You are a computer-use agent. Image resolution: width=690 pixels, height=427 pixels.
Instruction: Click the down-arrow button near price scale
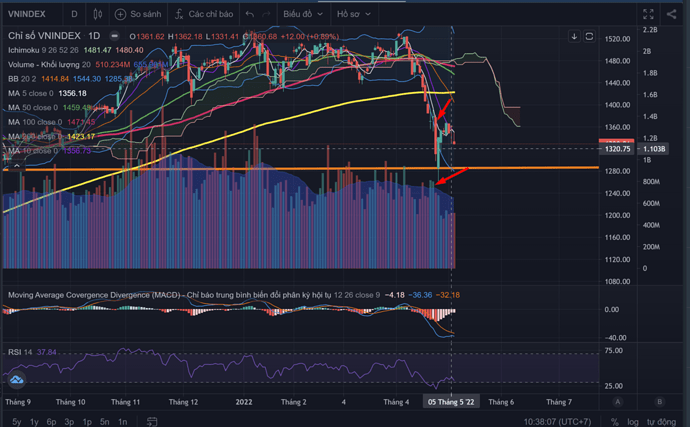tap(574, 36)
